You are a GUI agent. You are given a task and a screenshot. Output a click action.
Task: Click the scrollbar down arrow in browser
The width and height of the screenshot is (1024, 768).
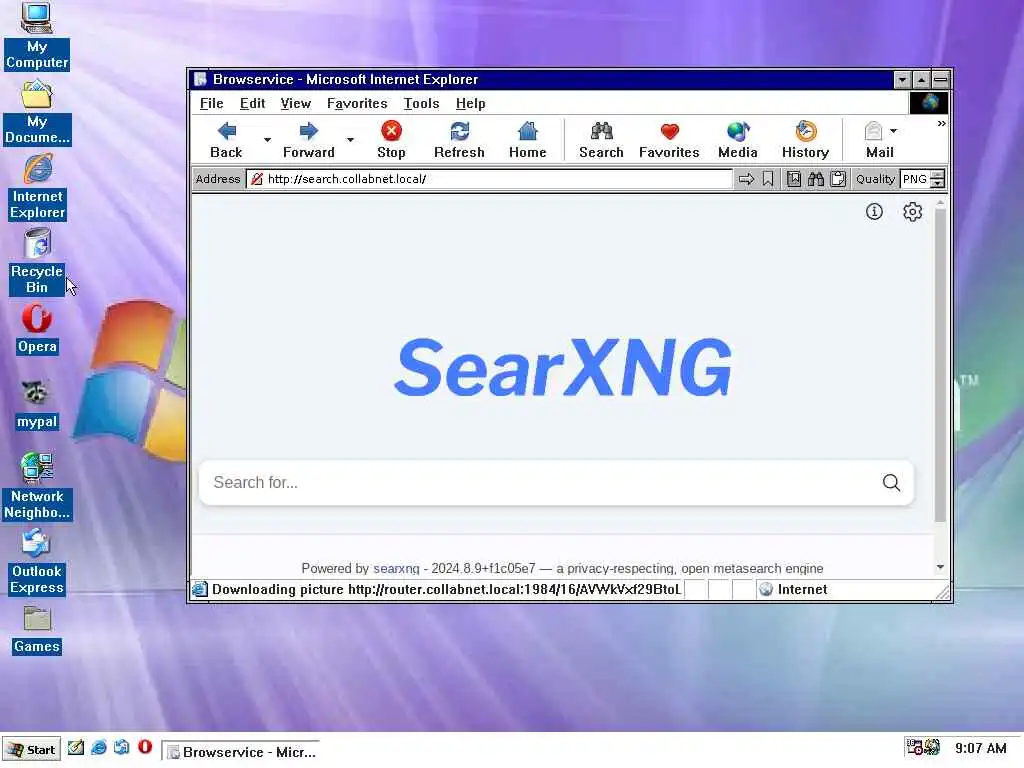point(940,567)
